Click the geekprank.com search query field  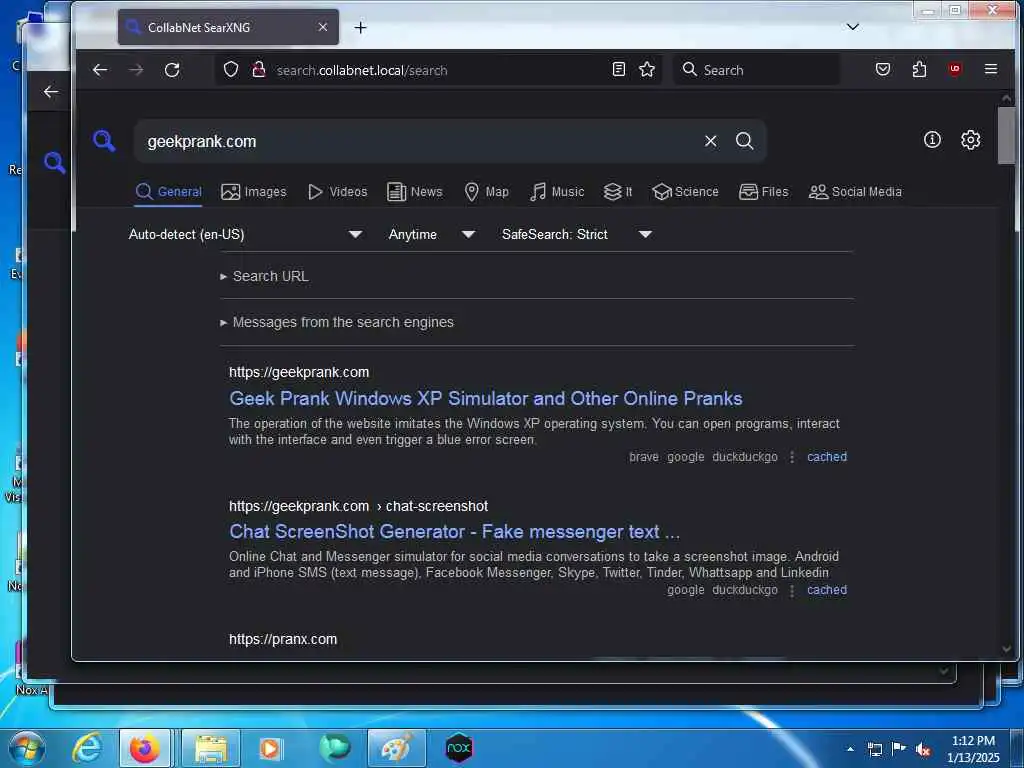pyautogui.click(x=418, y=141)
